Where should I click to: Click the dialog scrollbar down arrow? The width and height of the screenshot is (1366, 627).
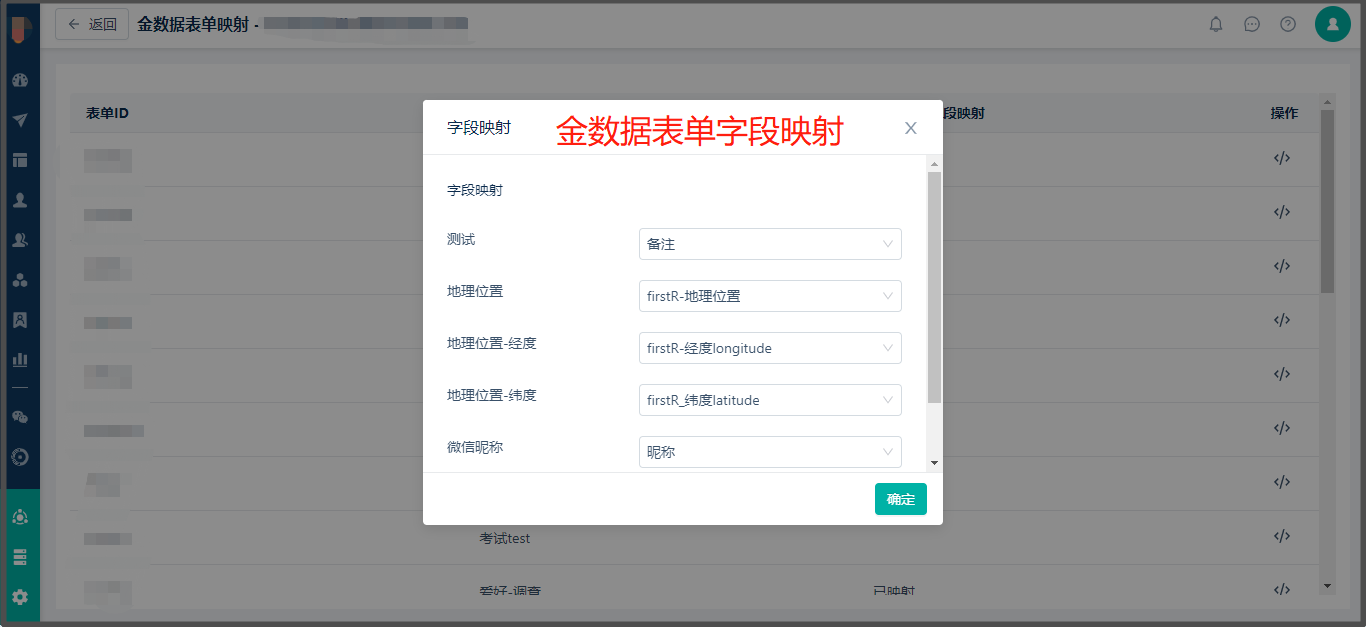click(934, 464)
